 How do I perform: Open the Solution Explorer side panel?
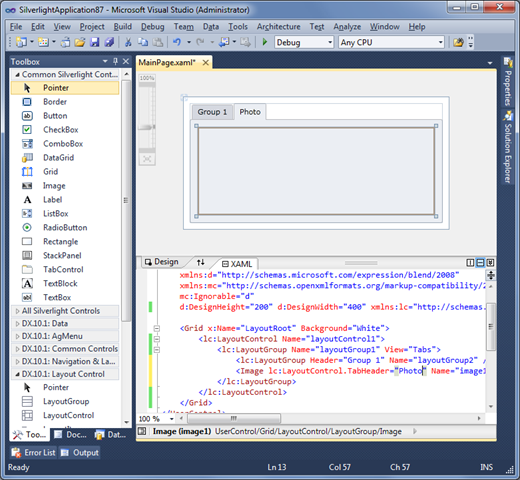(x=508, y=147)
